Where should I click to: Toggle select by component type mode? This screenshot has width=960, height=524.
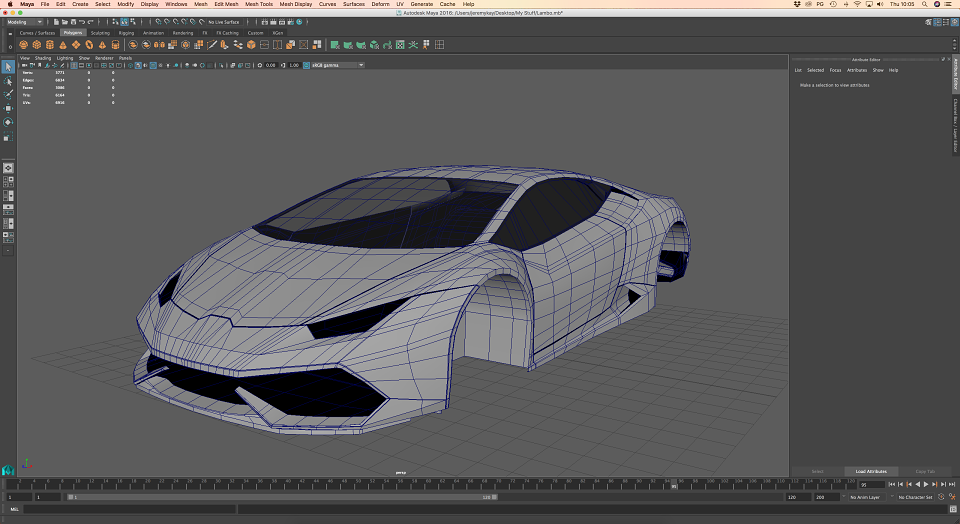tap(132, 22)
